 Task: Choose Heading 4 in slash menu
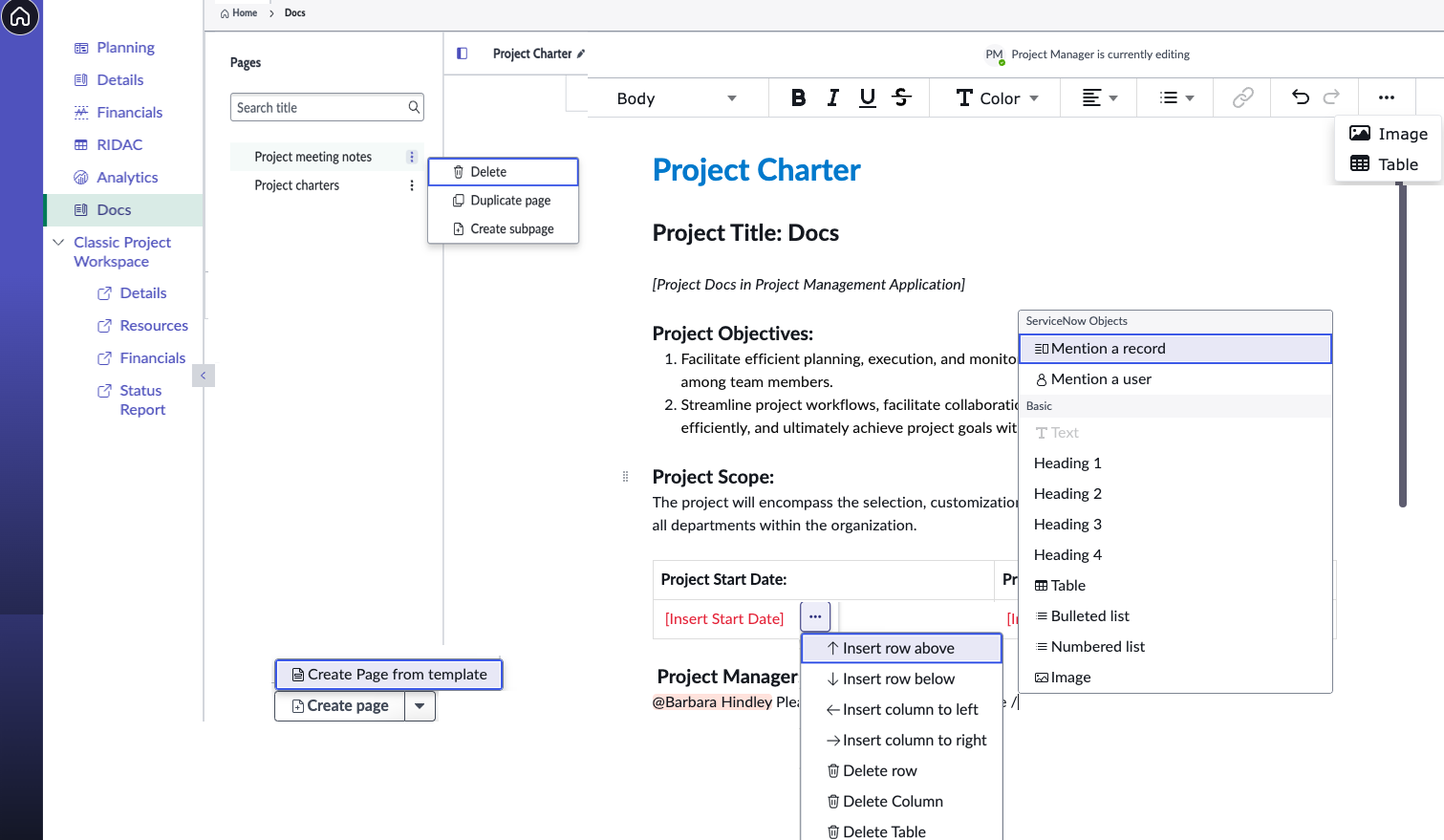[x=1175, y=555]
